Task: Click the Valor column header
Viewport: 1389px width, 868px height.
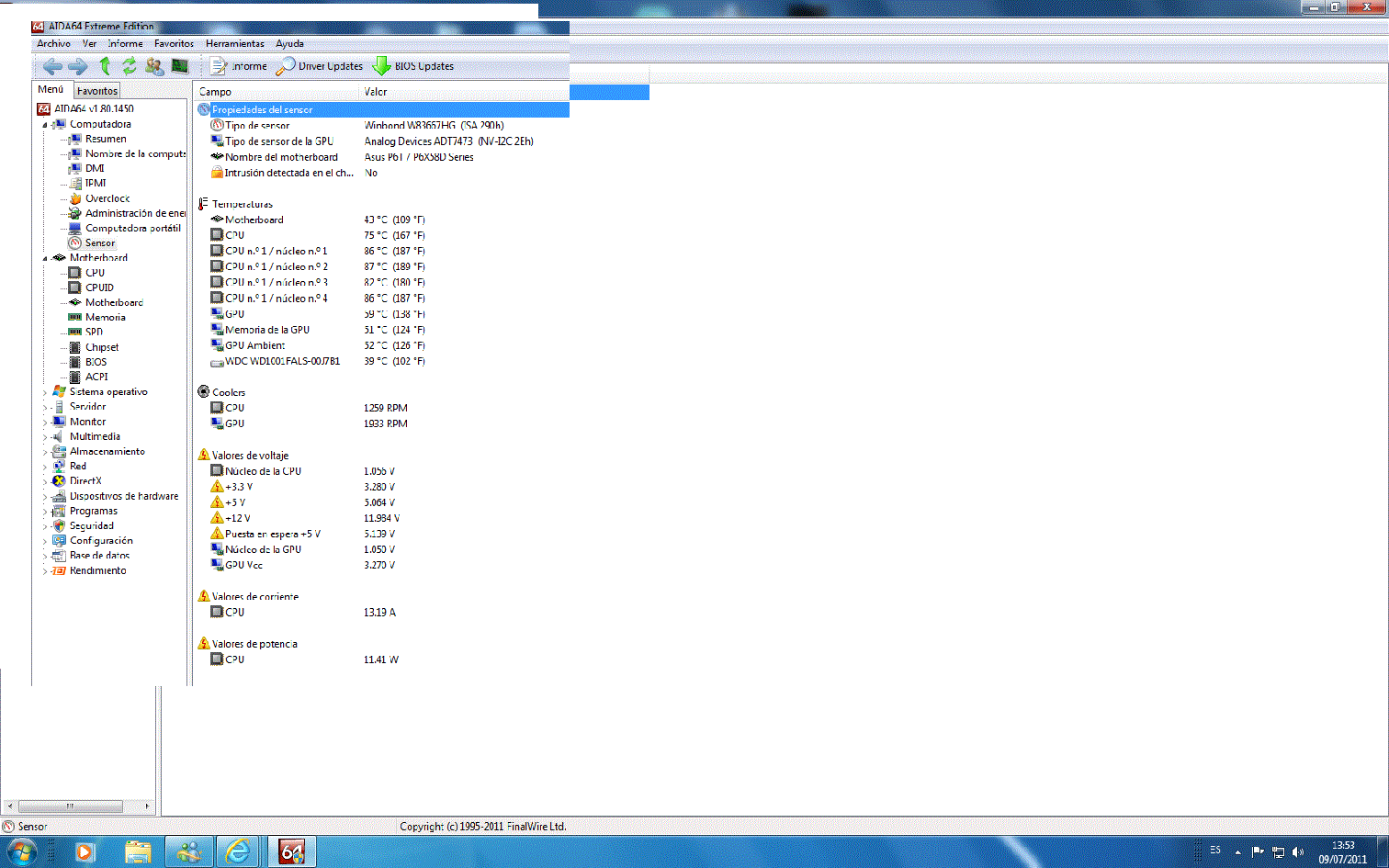Action: [464, 92]
